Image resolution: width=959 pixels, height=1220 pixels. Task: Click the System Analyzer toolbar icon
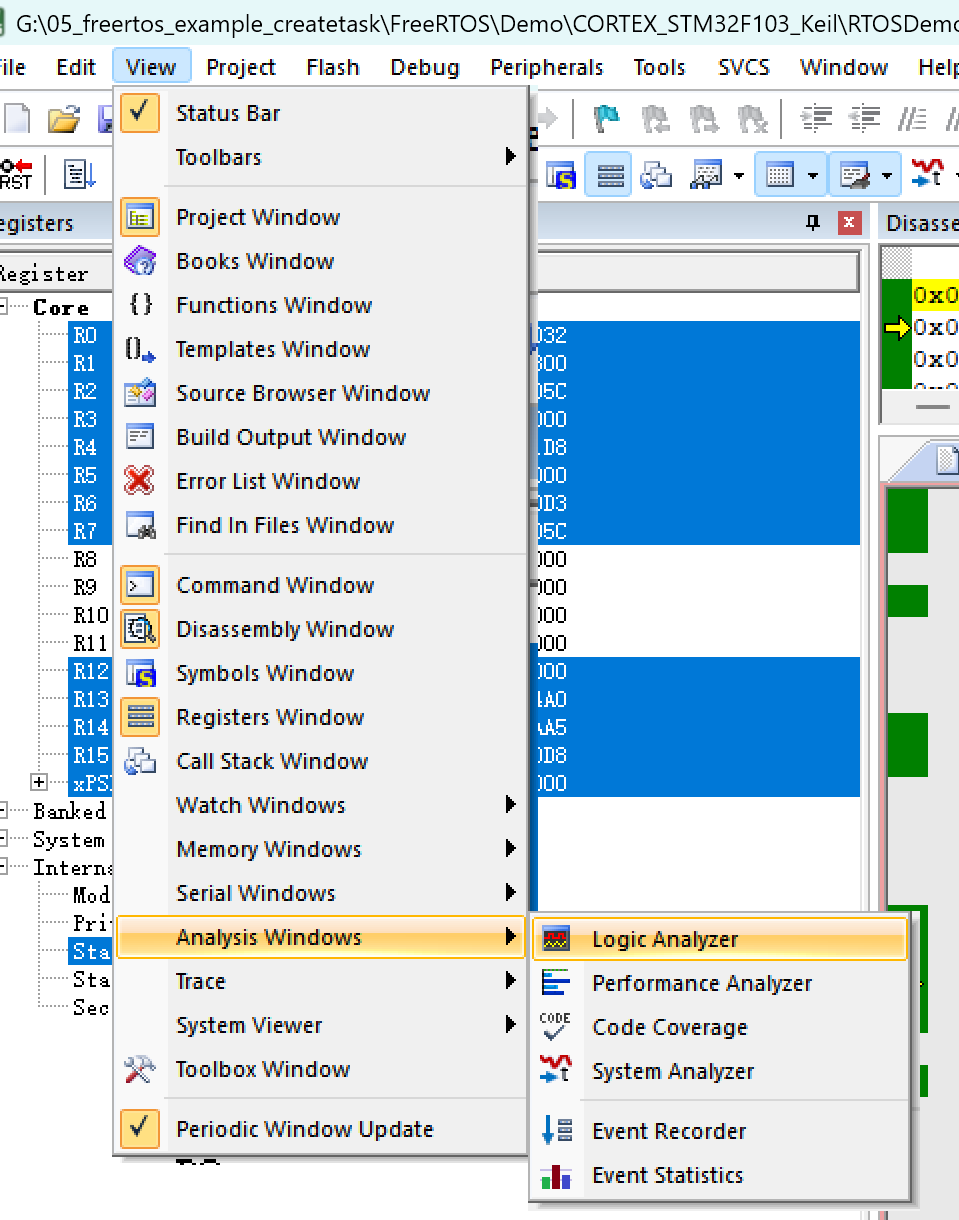[926, 175]
